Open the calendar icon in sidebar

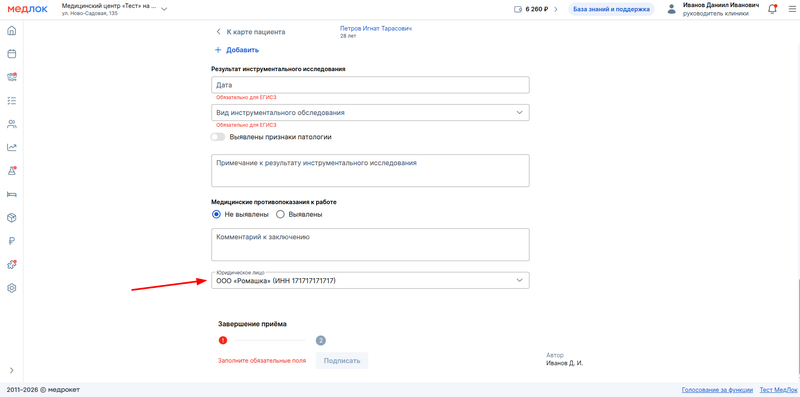pyautogui.click(x=12, y=54)
